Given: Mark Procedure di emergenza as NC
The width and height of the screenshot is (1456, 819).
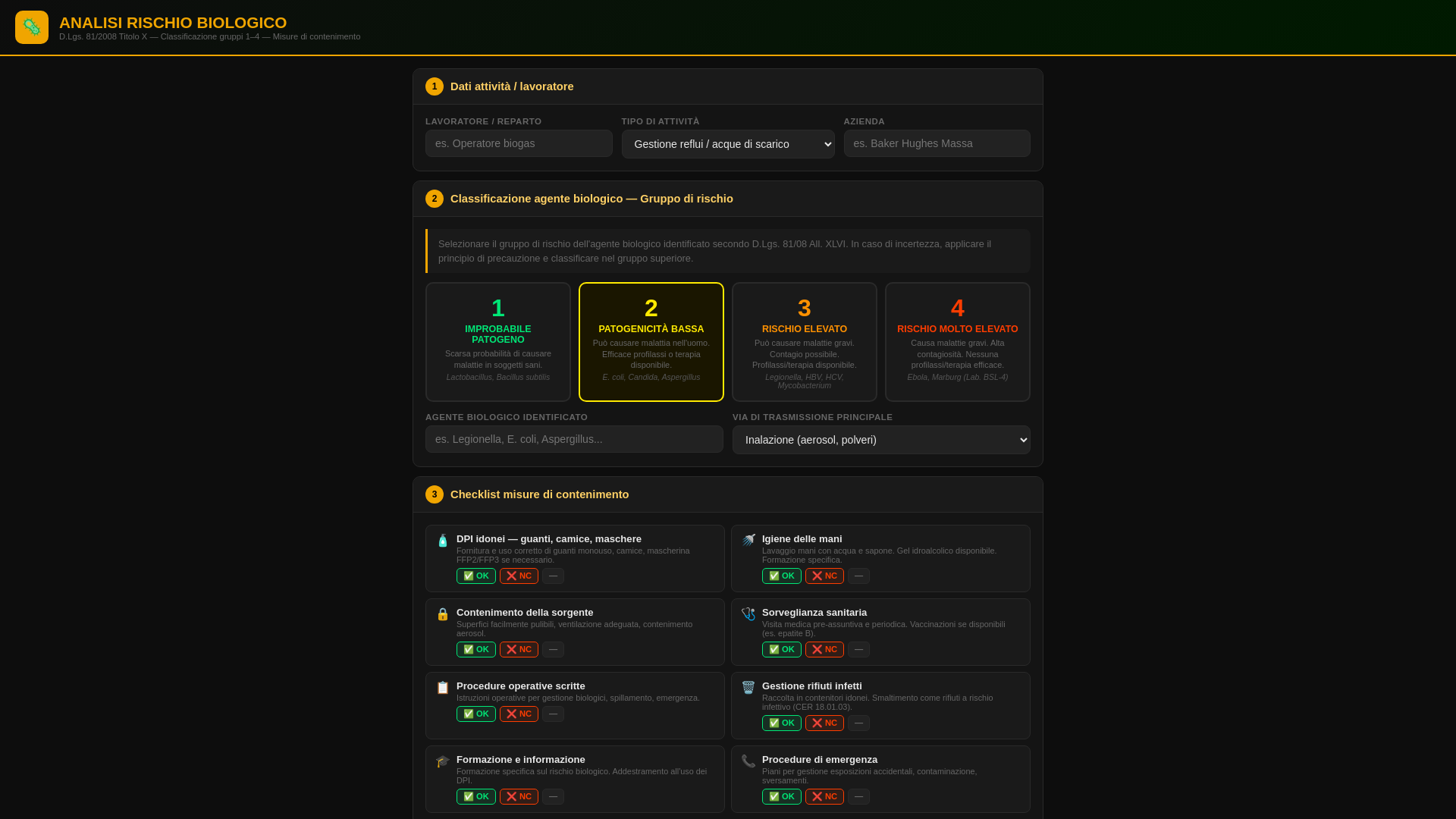Looking at the screenshot, I should pyautogui.click(x=824, y=797).
